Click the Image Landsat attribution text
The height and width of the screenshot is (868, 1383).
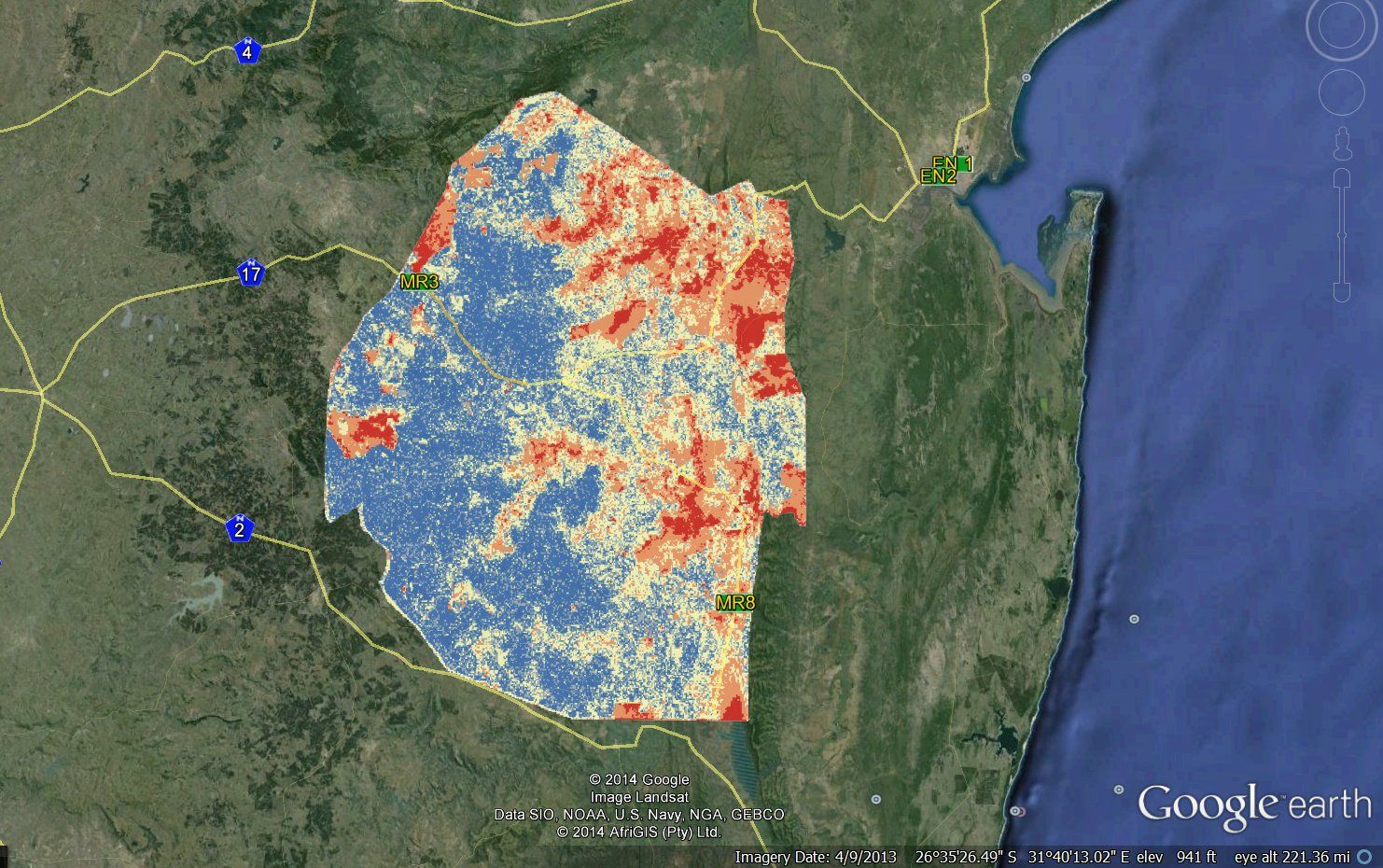pyautogui.click(x=637, y=795)
